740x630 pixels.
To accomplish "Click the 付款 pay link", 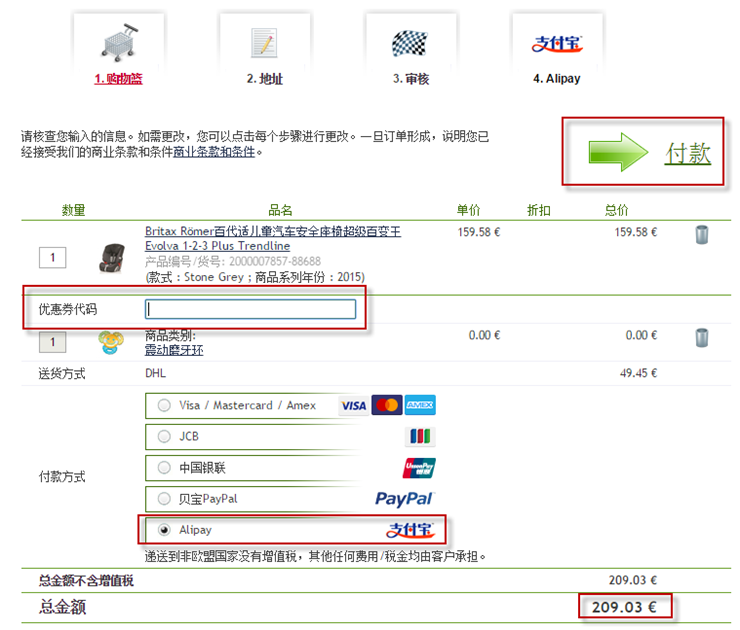I will 688,154.
